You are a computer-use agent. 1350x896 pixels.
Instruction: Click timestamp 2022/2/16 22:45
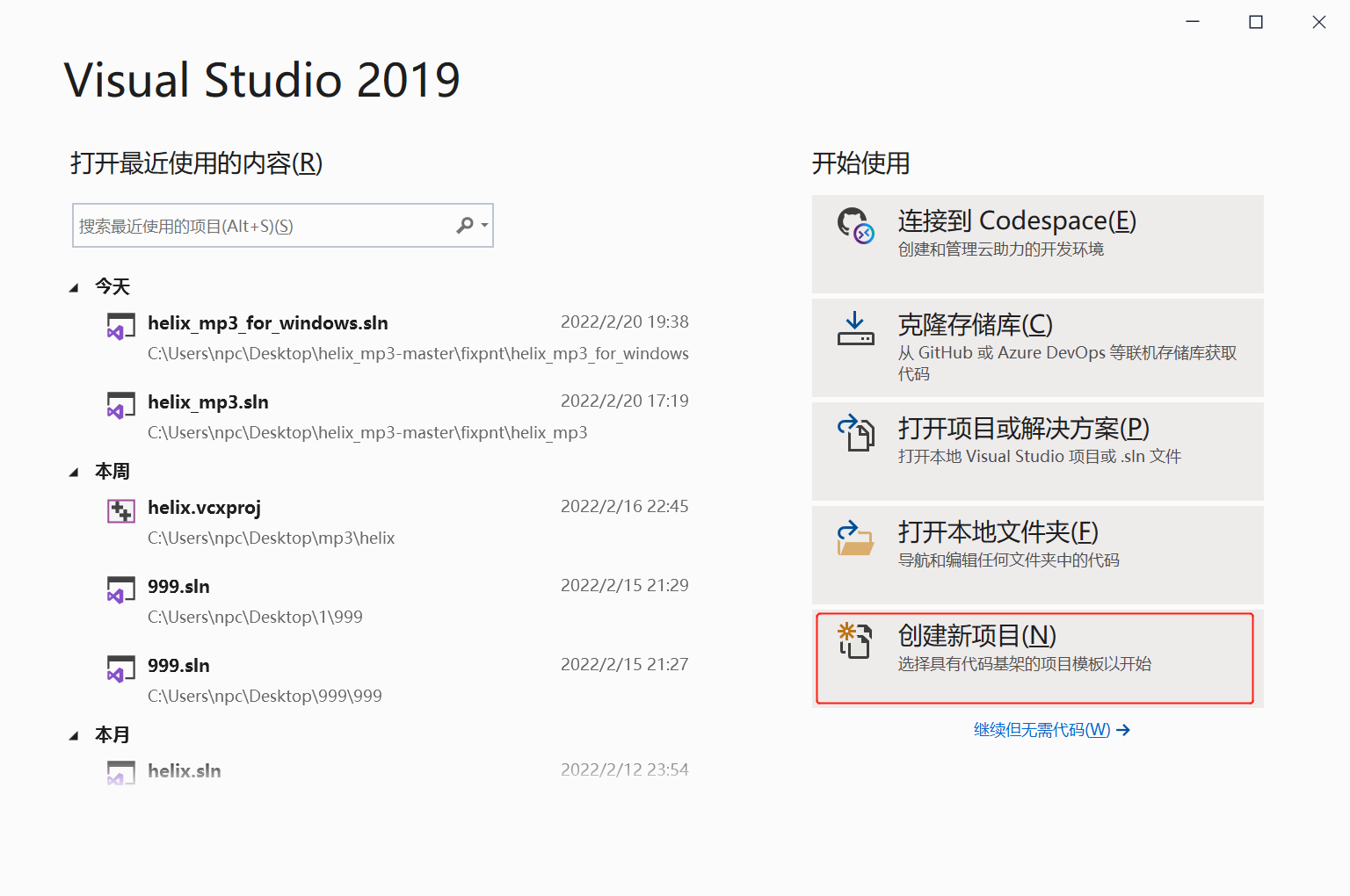pyautogui.click(x=625, y=507)
